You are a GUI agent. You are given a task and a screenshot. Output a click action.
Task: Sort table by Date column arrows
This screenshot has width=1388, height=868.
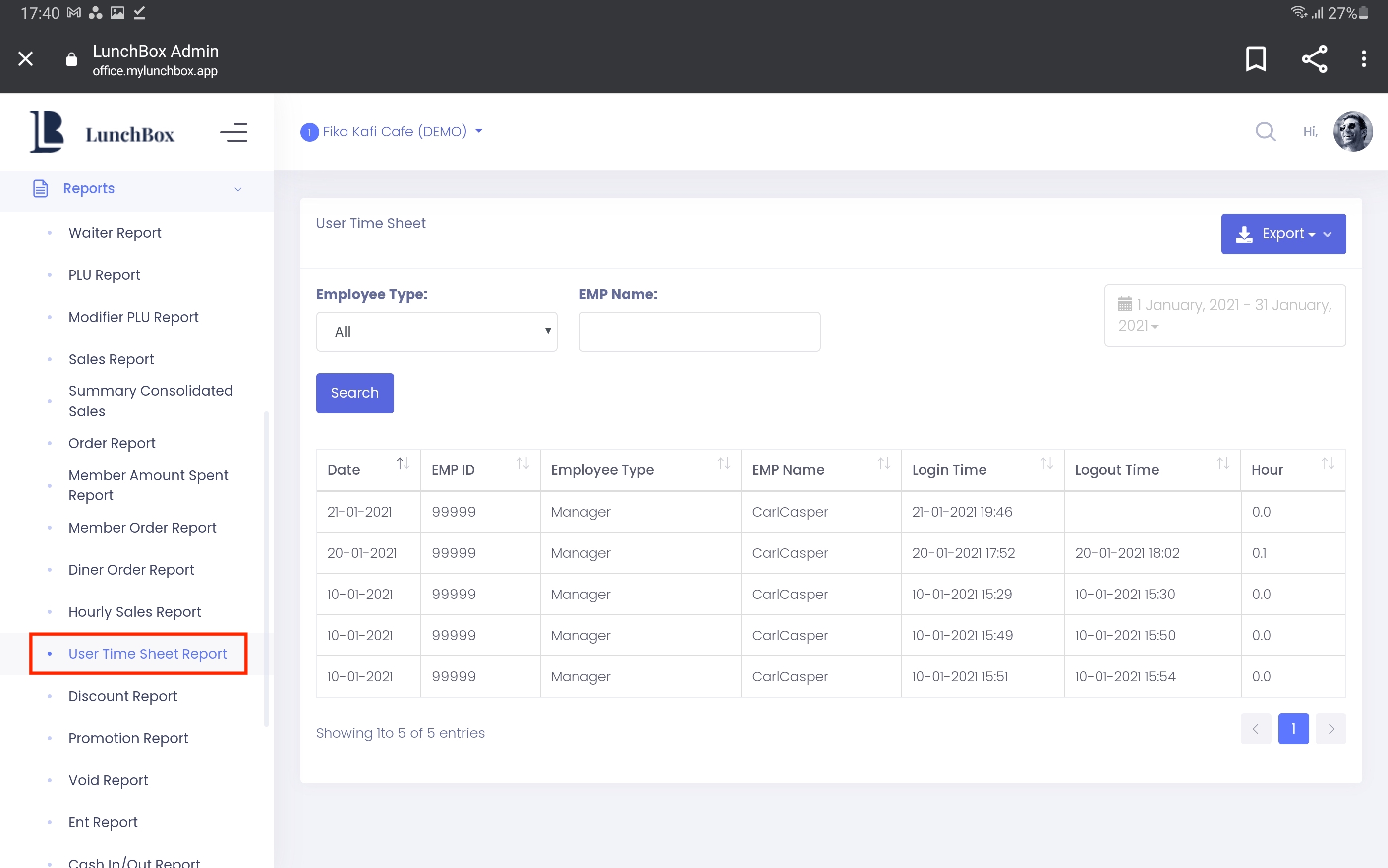403,464
